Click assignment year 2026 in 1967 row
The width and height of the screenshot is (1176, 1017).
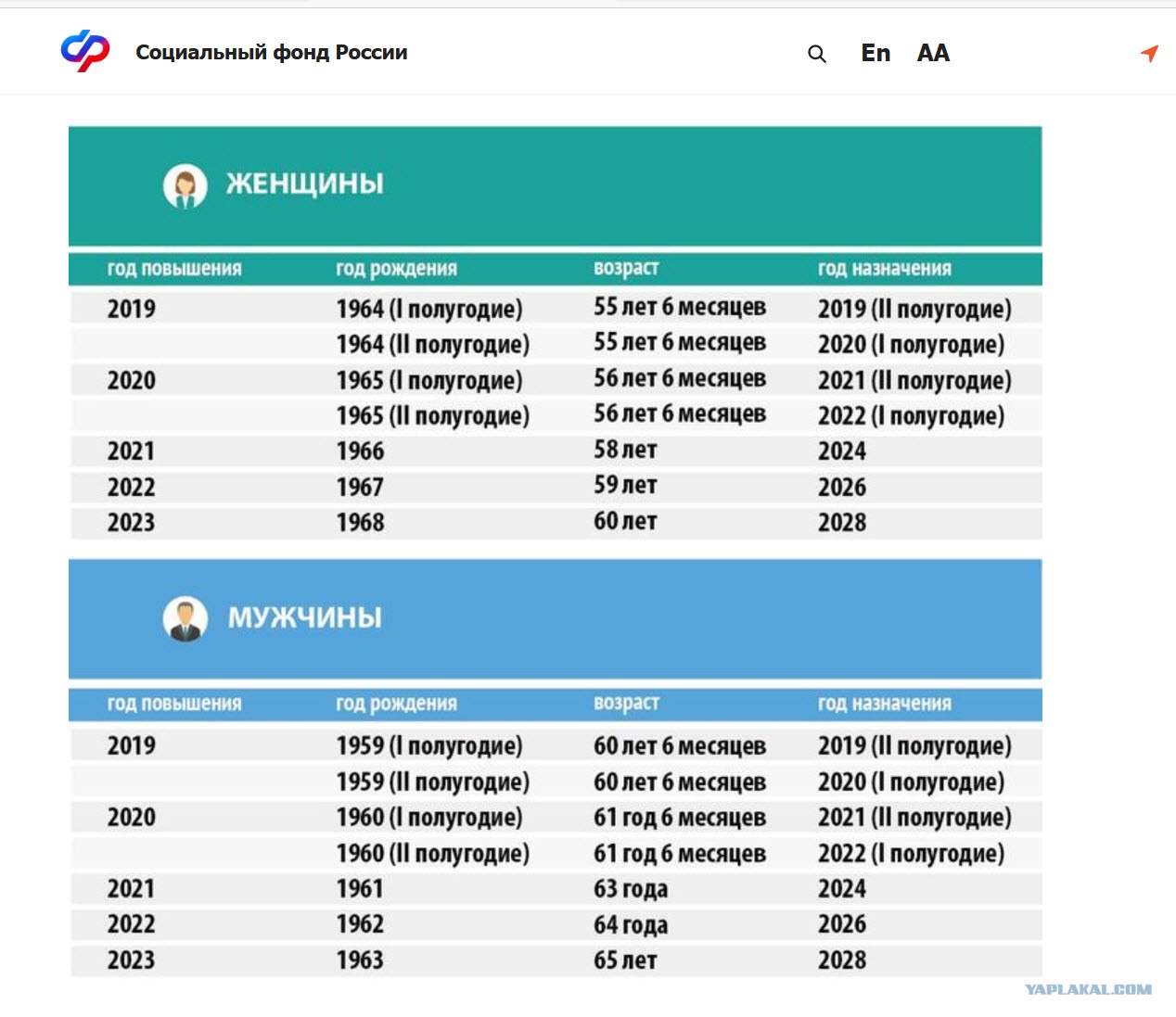tap(842, 488)
